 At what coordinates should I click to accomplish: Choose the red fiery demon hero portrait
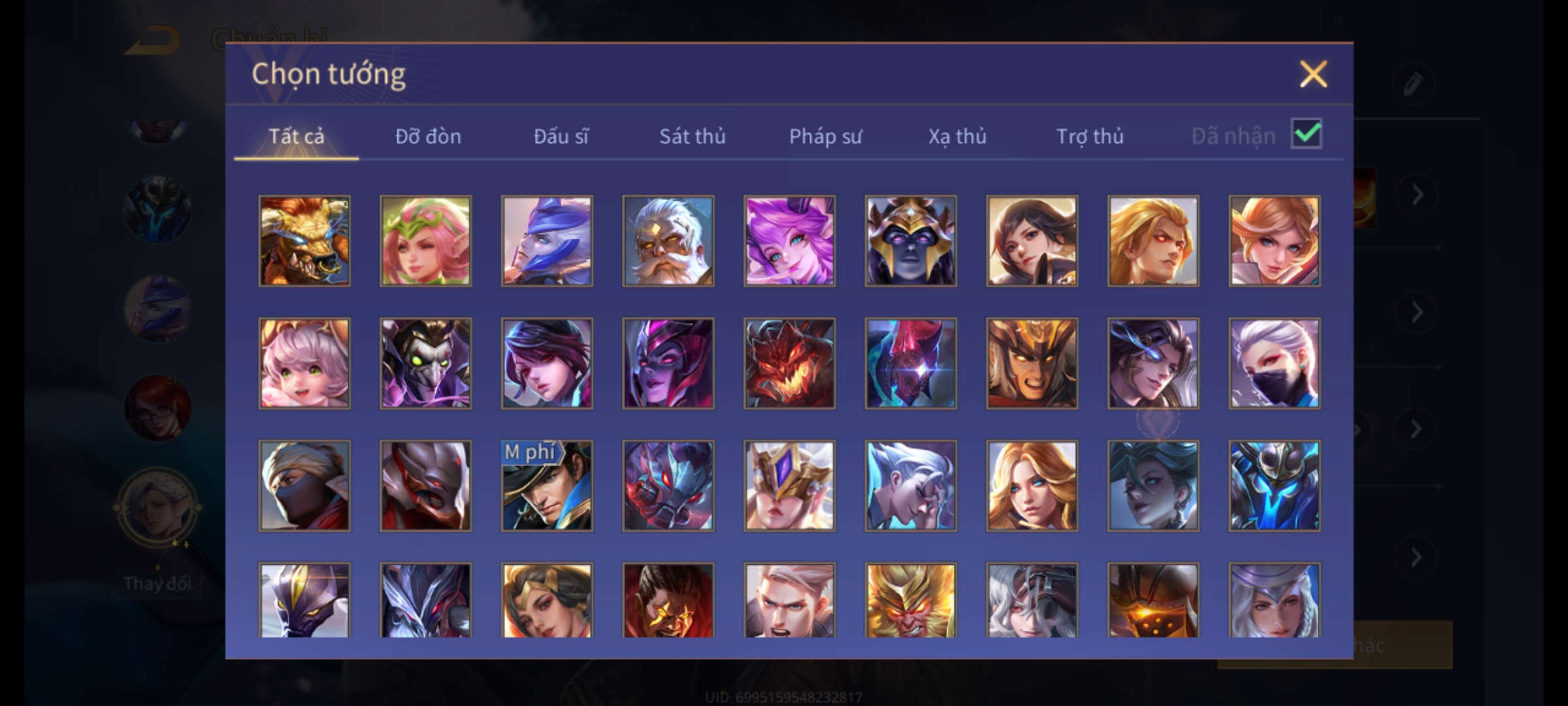(x=789, y=363)
